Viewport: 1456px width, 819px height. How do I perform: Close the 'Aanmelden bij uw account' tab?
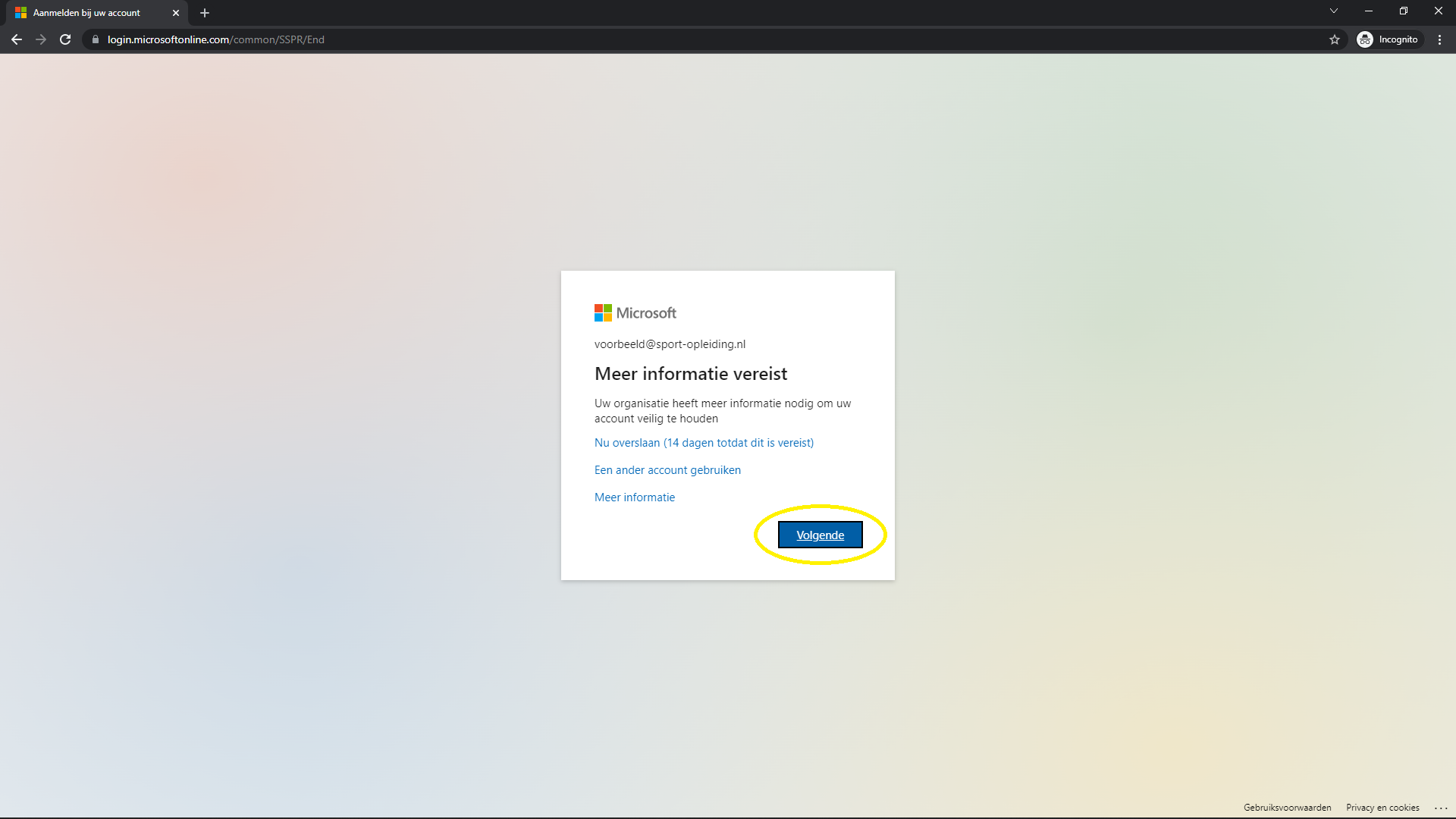(176, 13)
